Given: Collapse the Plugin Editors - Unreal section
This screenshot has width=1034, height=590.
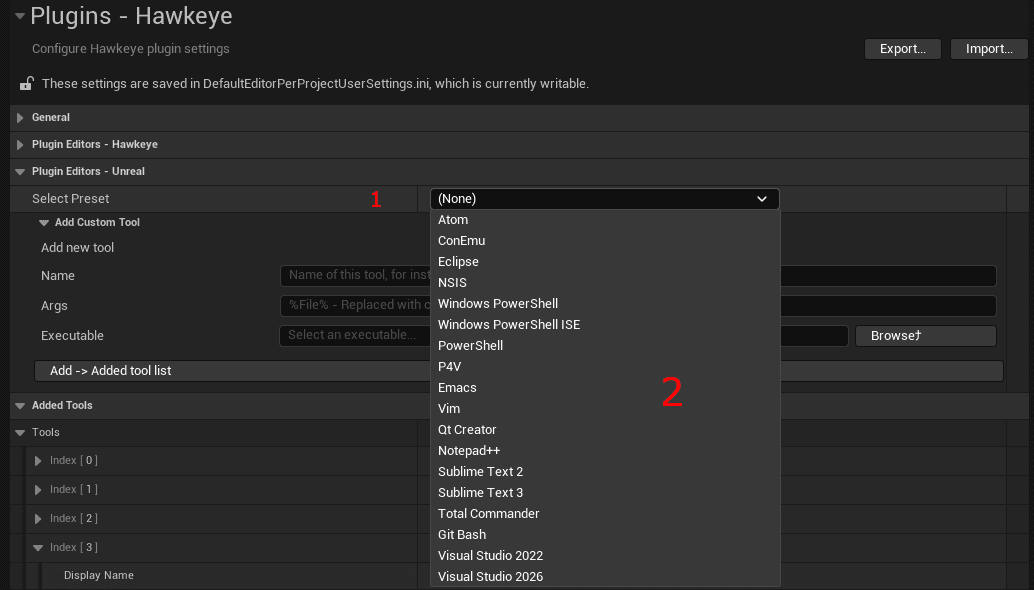Looking at the screenshot, I should (x=18, y=171).
